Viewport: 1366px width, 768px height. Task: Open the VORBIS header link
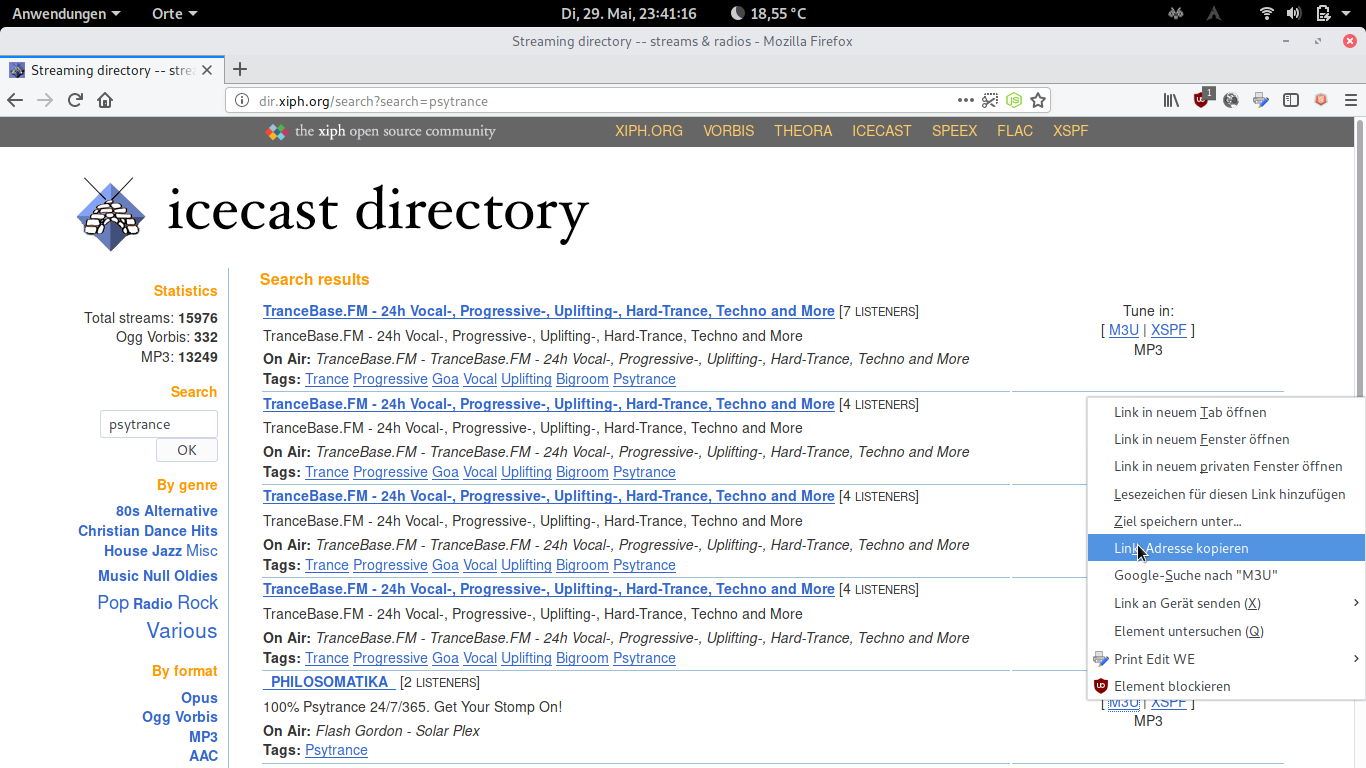click(729, 131)
